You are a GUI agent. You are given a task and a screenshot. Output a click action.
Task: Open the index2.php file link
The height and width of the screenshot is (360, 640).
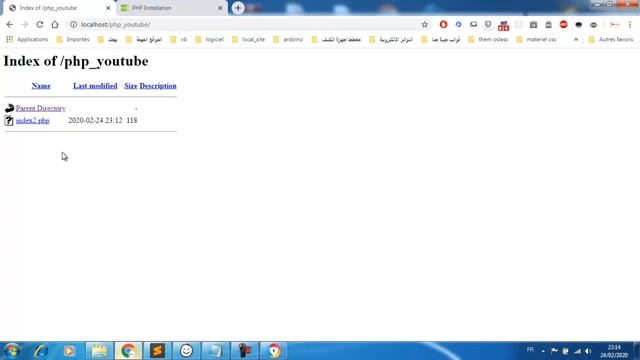33,120
